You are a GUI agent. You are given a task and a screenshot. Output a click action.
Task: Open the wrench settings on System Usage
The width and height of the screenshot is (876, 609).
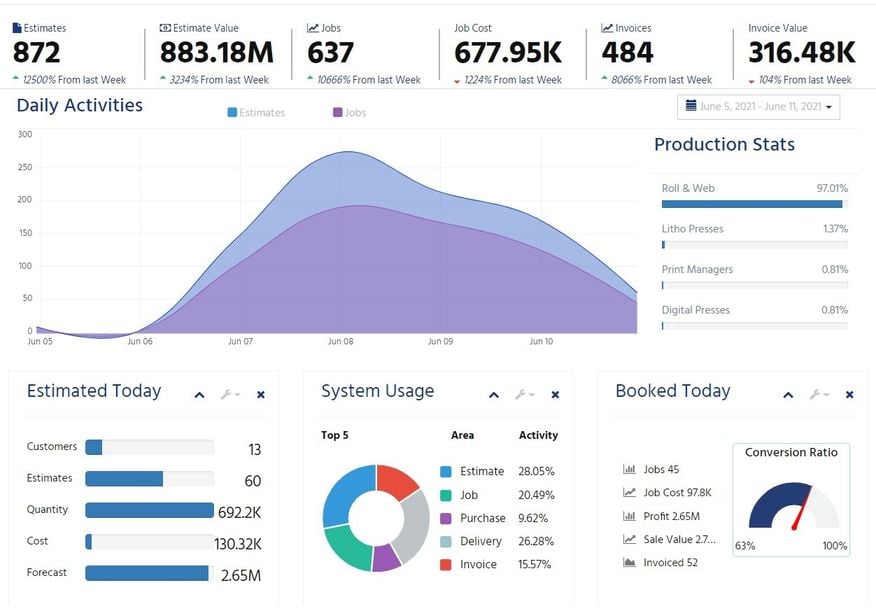pos(524,394)
